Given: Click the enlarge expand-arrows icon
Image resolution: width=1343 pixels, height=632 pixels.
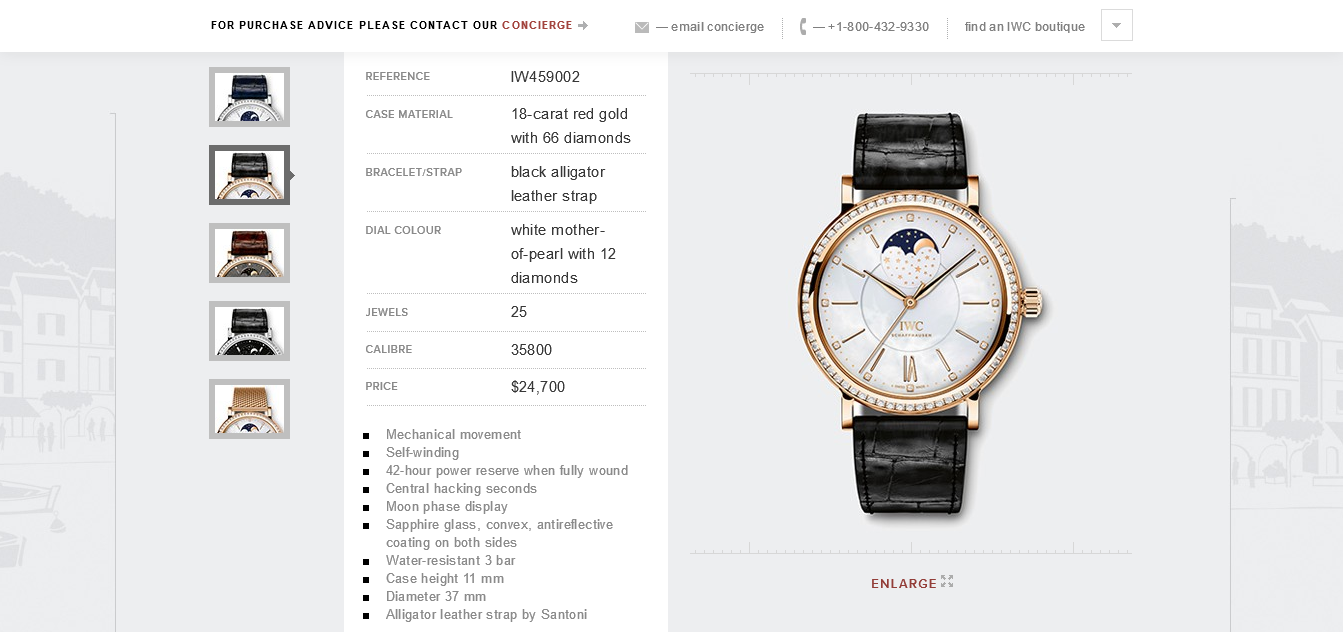Looking at the screenshot, I should 947,581.
